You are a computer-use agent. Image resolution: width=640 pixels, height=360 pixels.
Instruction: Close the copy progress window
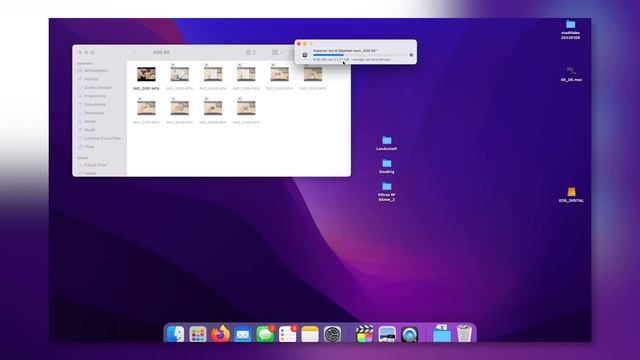pyautogui.click(x=299, y=43)
